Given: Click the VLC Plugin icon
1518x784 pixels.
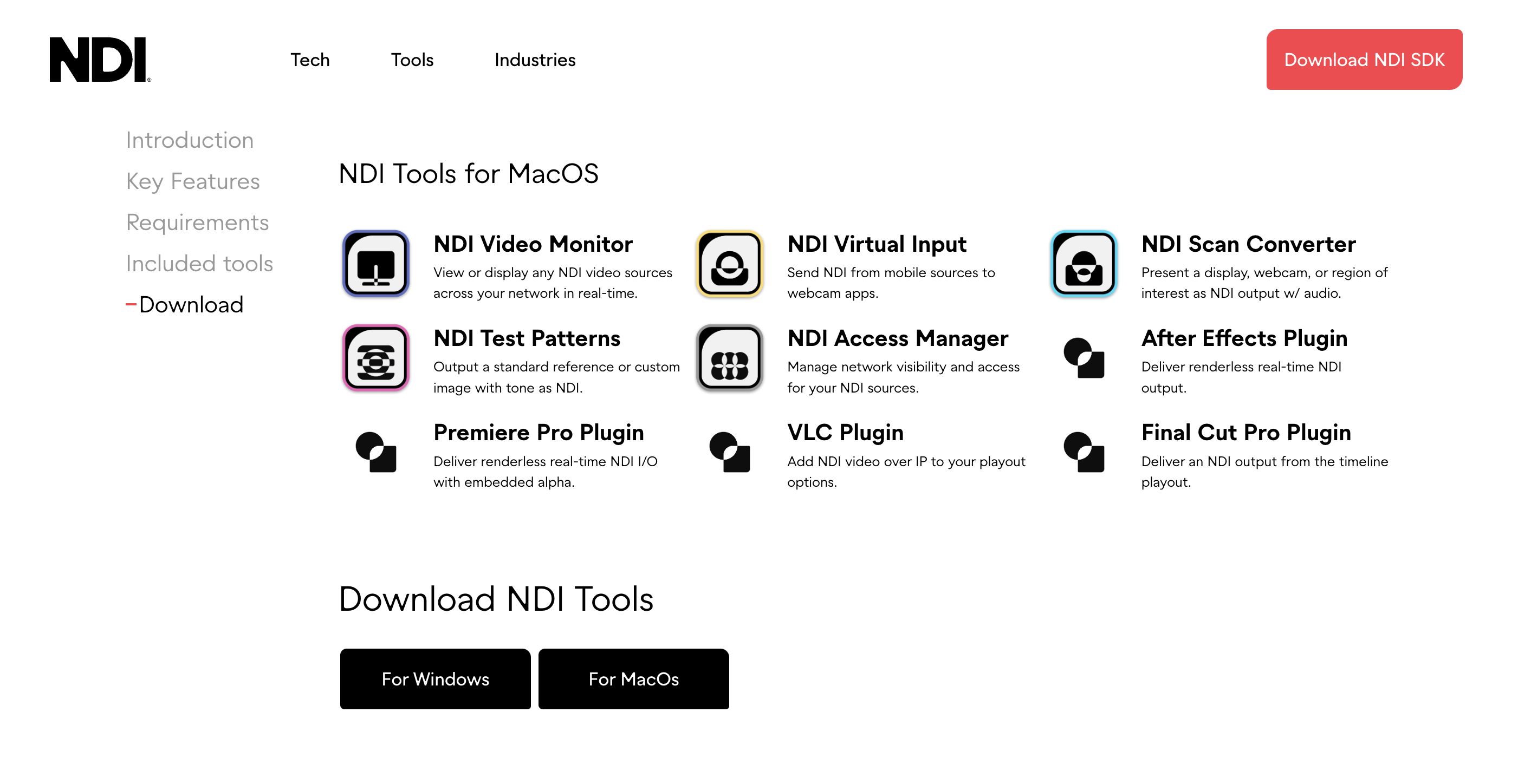Looking at the screenshot, I should coord(730,452).
